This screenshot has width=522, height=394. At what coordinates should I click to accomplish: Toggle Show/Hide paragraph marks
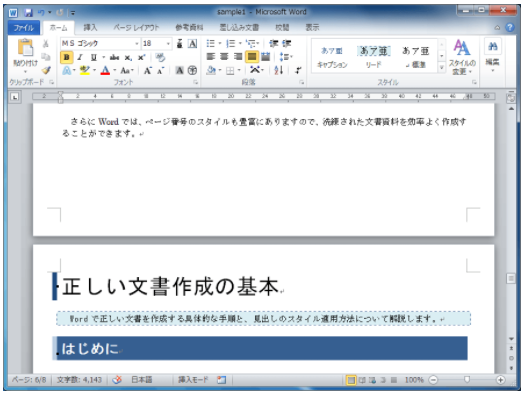pyautogui.click(x=298, y=70)
